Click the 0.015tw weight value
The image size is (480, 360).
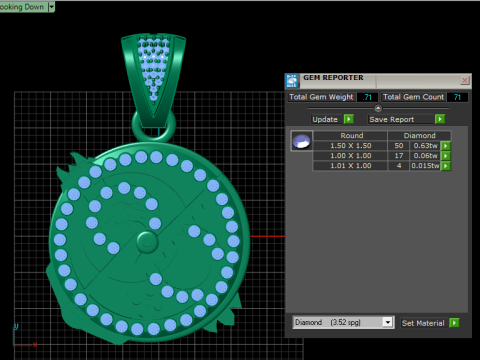pos(425,166)
